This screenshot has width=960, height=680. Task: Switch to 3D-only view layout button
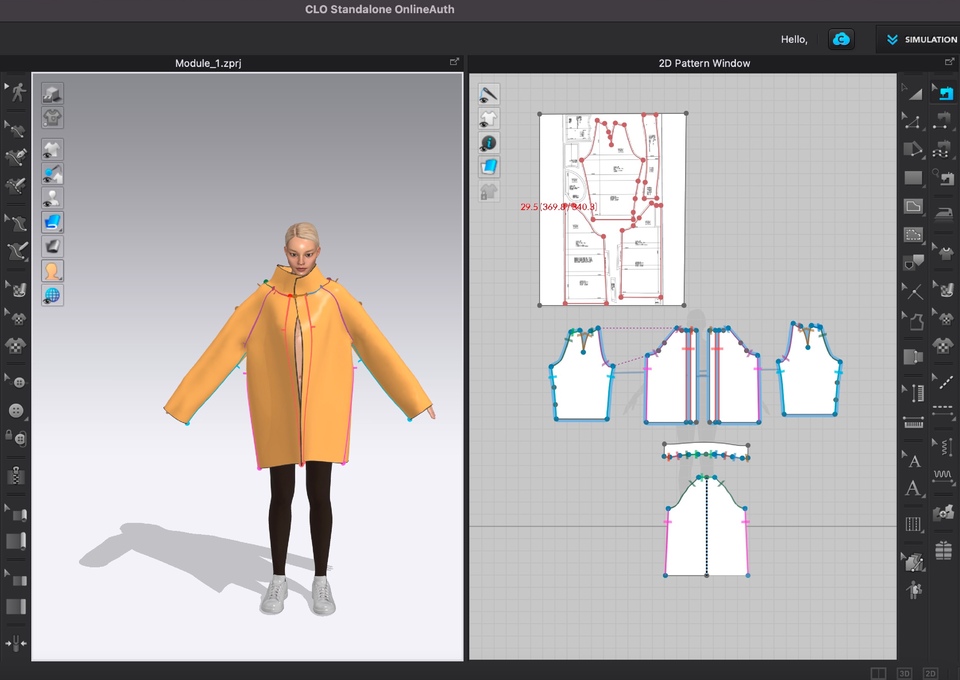(904, 673)
